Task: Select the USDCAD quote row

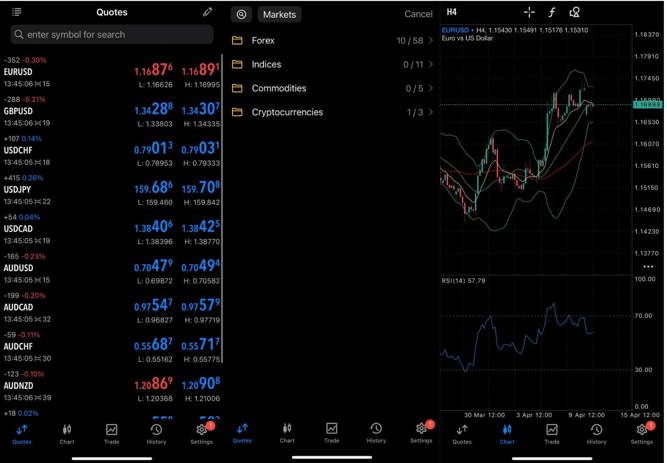Action: tap(111, 229)
